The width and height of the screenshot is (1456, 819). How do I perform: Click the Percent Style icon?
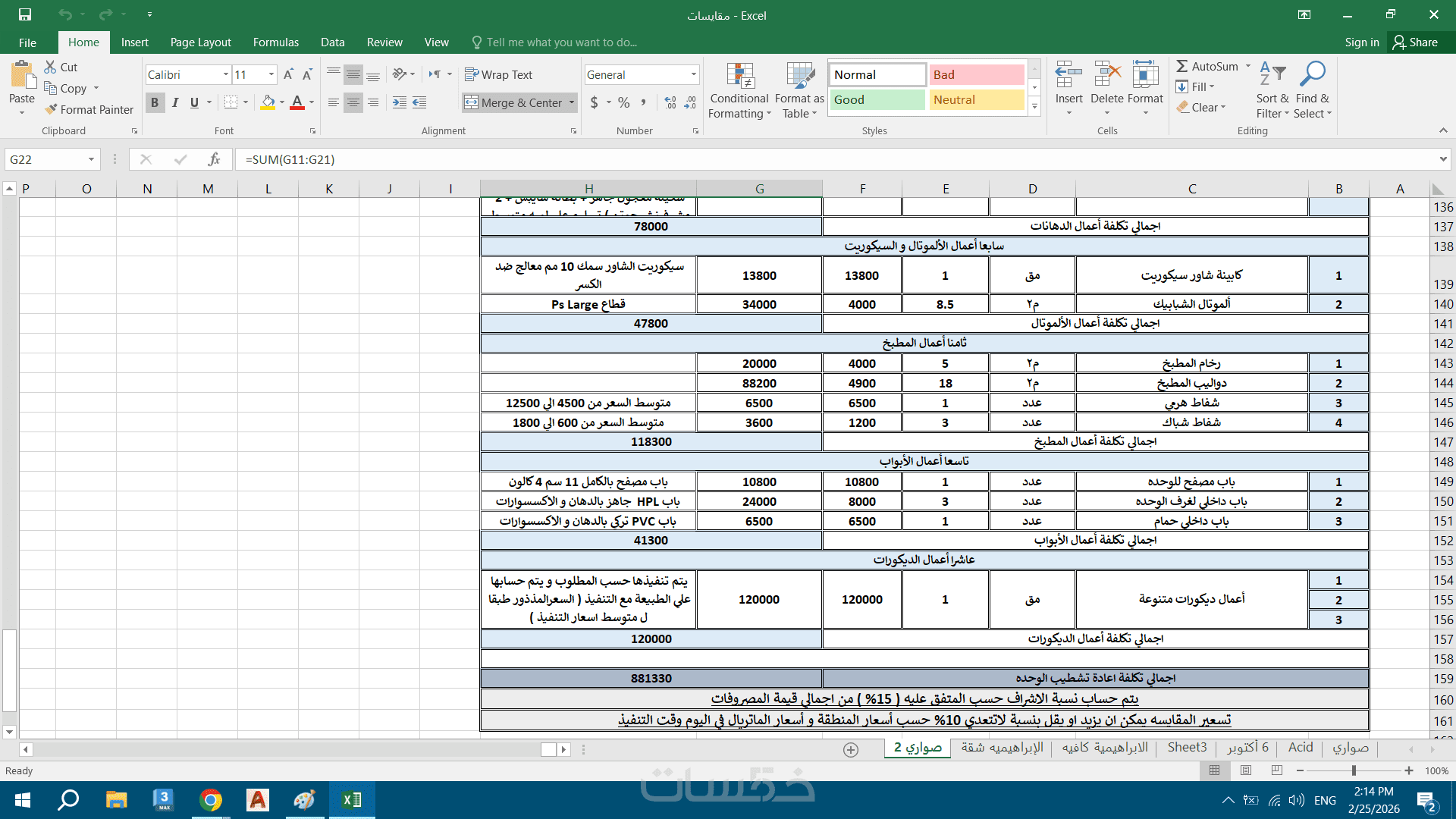[623, 102]
